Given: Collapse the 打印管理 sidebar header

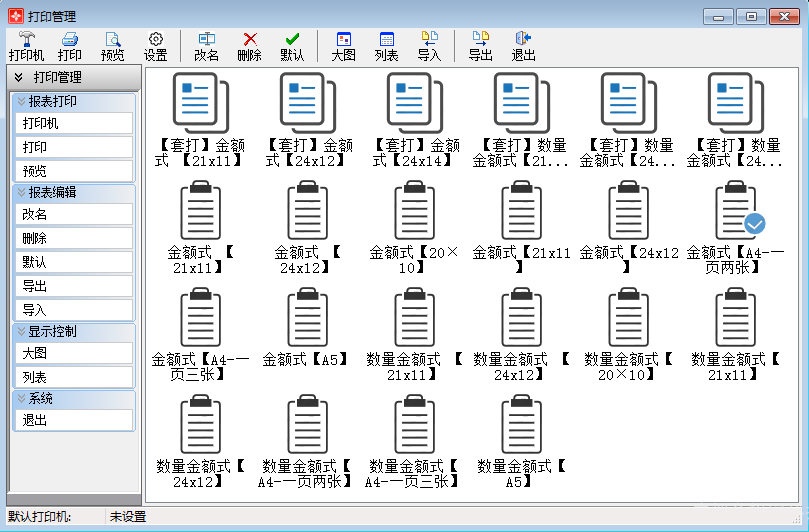Looking at the screenshot, I should tap(18, 77).
